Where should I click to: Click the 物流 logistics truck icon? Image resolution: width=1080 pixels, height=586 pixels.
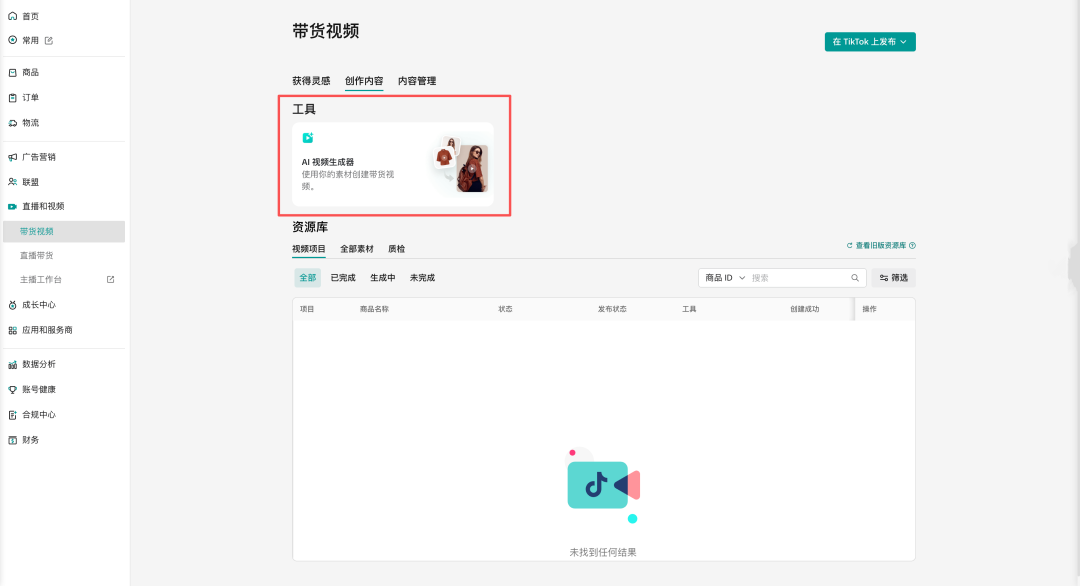(x=12, y=123)
